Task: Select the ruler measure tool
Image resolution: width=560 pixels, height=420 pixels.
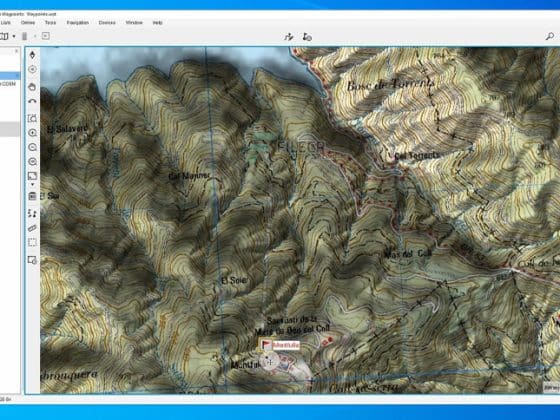Action: tap(32, 228)
